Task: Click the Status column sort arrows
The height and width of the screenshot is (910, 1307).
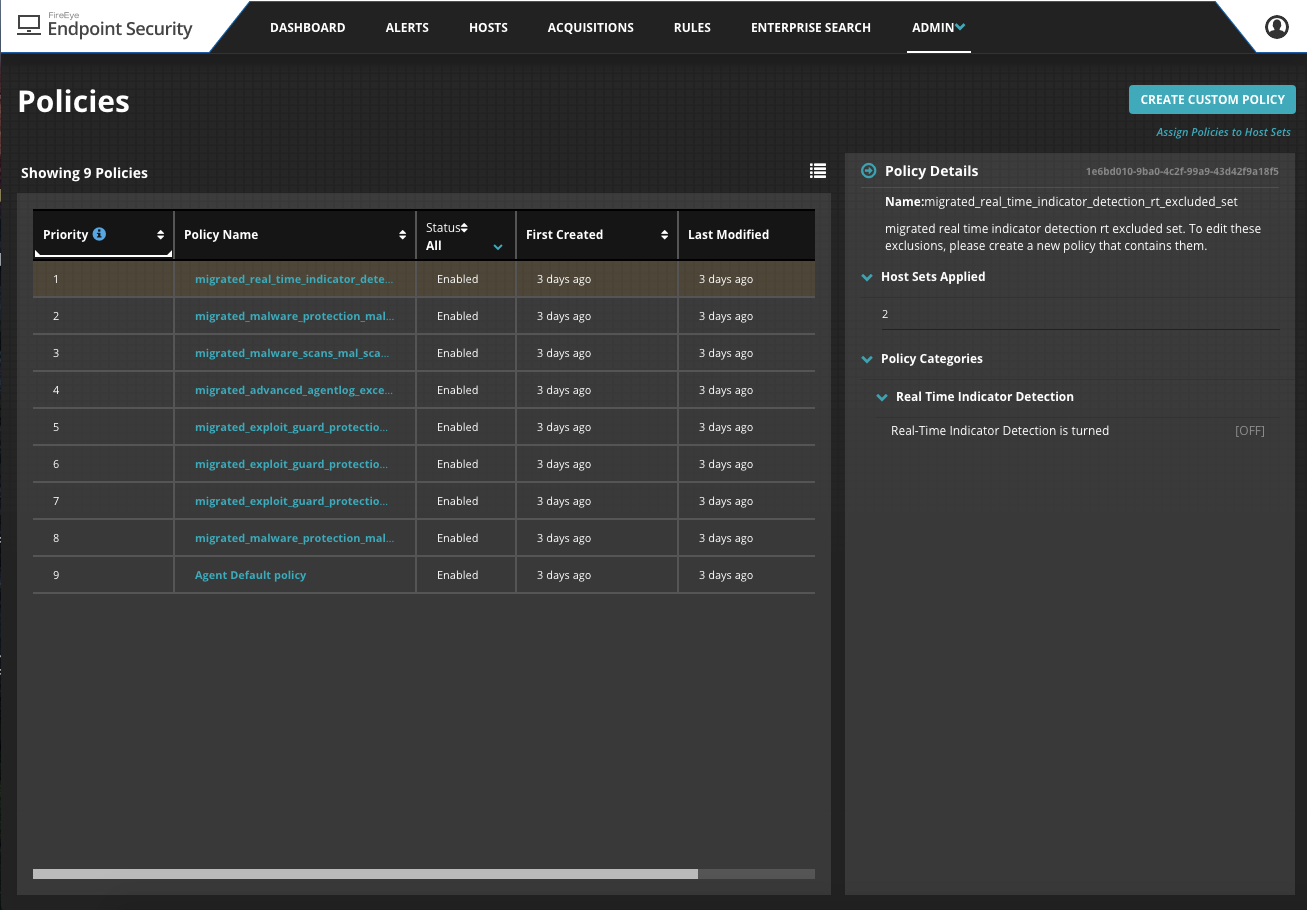Action: click(x=464, y=228)
